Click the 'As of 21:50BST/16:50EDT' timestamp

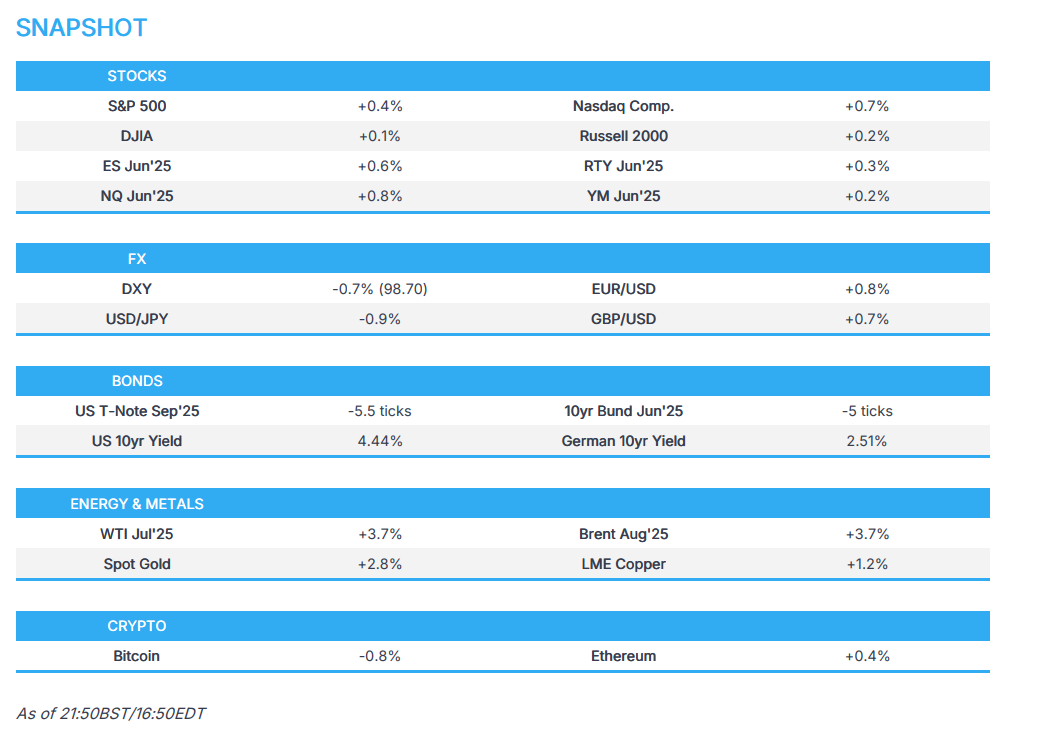[x=111, y=713]
